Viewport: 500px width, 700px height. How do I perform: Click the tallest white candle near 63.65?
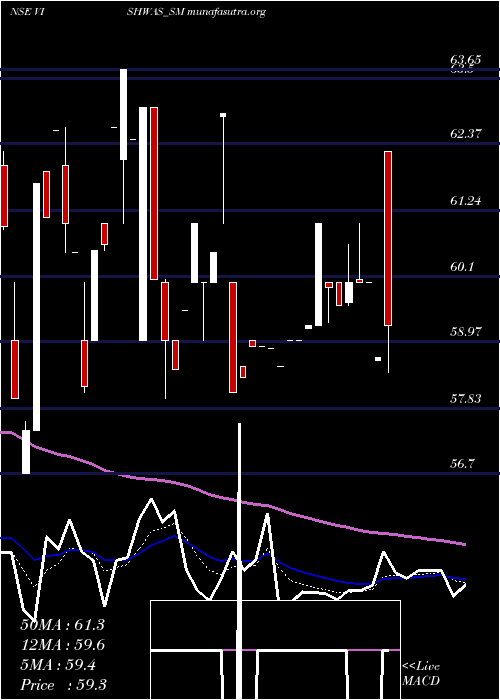coord(123,114)
